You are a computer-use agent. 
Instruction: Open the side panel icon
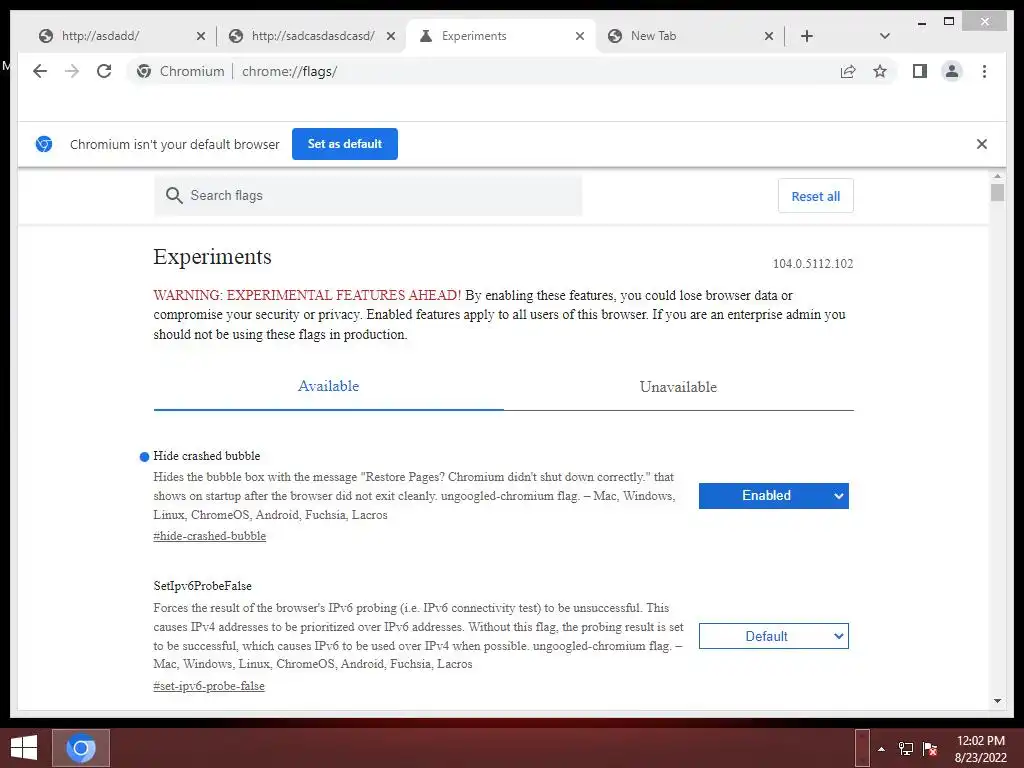tap(920, 71)
